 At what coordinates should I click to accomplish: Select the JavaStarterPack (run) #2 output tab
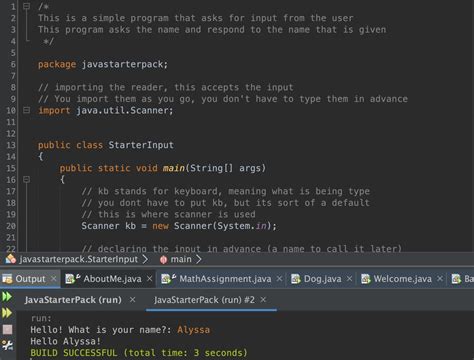(x=204, y=300)
